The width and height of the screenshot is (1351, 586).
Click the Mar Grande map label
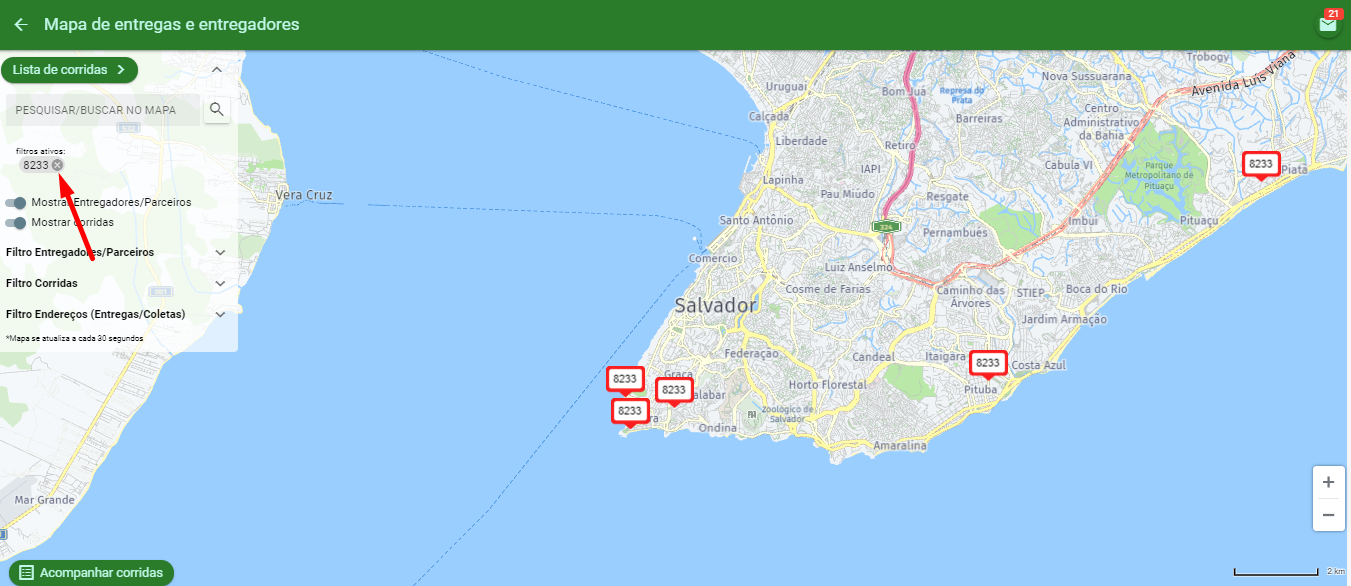coord(45,499)
